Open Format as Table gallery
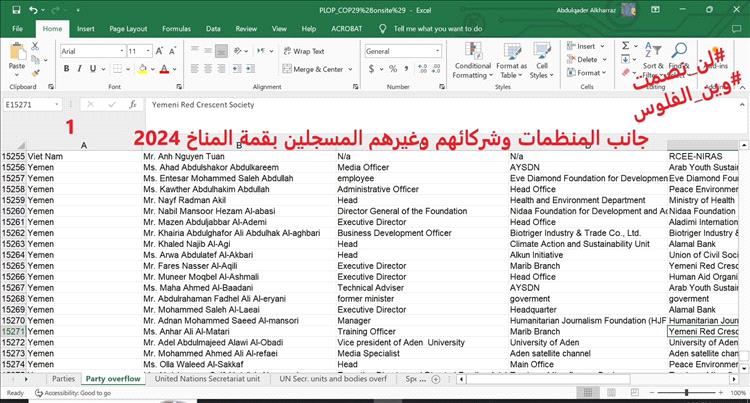The width and height of the screenshot is (750, 403). [511, 61]
